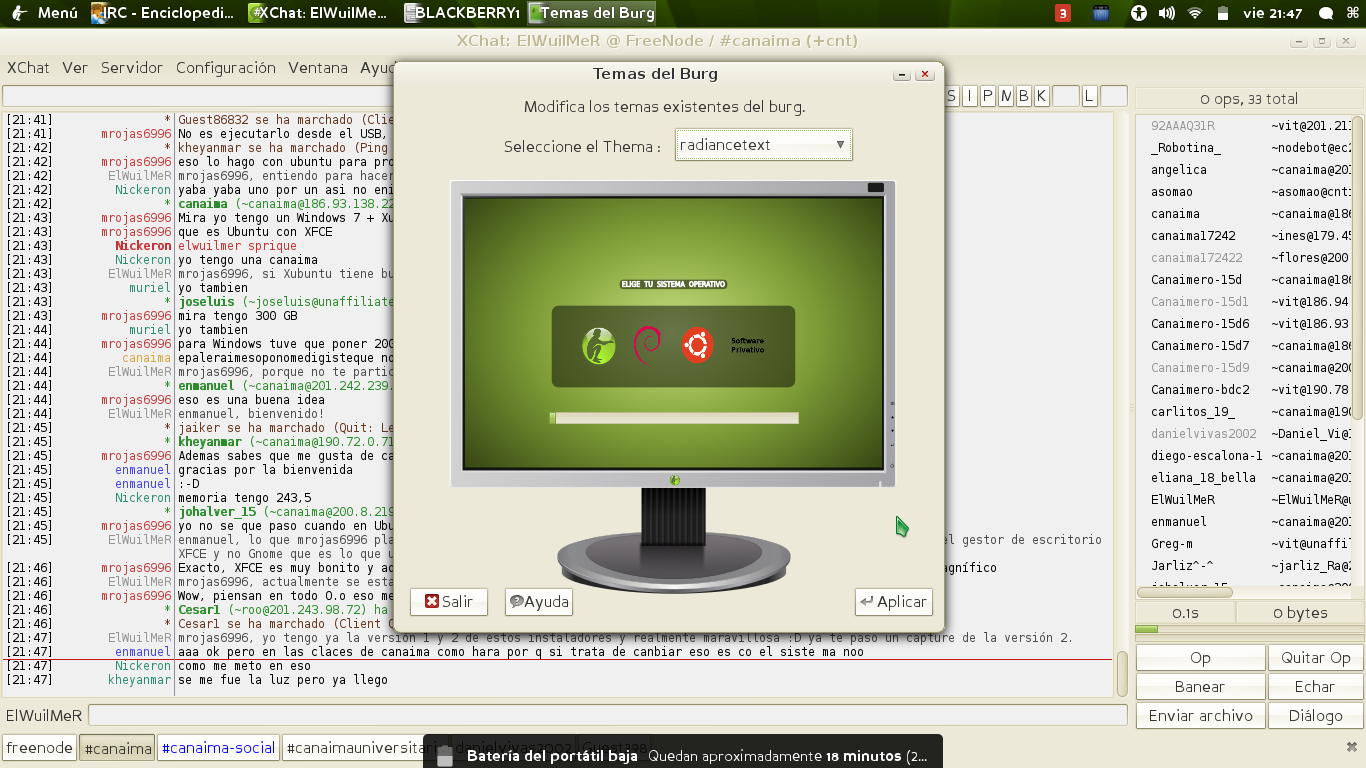Image resolution: width=1366 pixels, height=768 pixels.
Task: Click the Quitar Op button
Action: point(1315,658)
